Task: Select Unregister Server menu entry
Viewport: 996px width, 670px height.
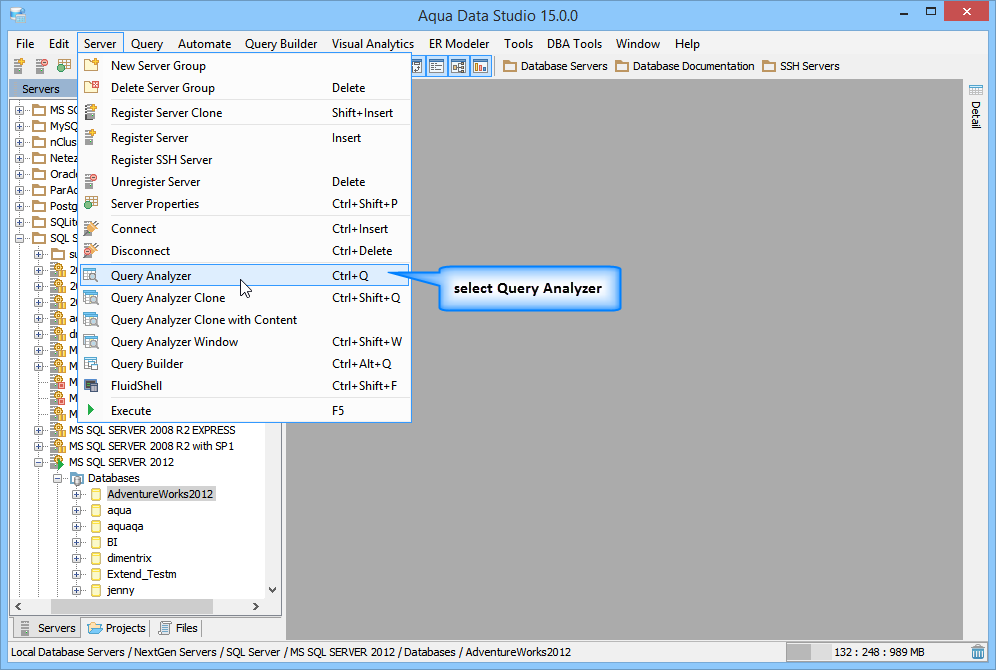Action: tap(245, 182)
